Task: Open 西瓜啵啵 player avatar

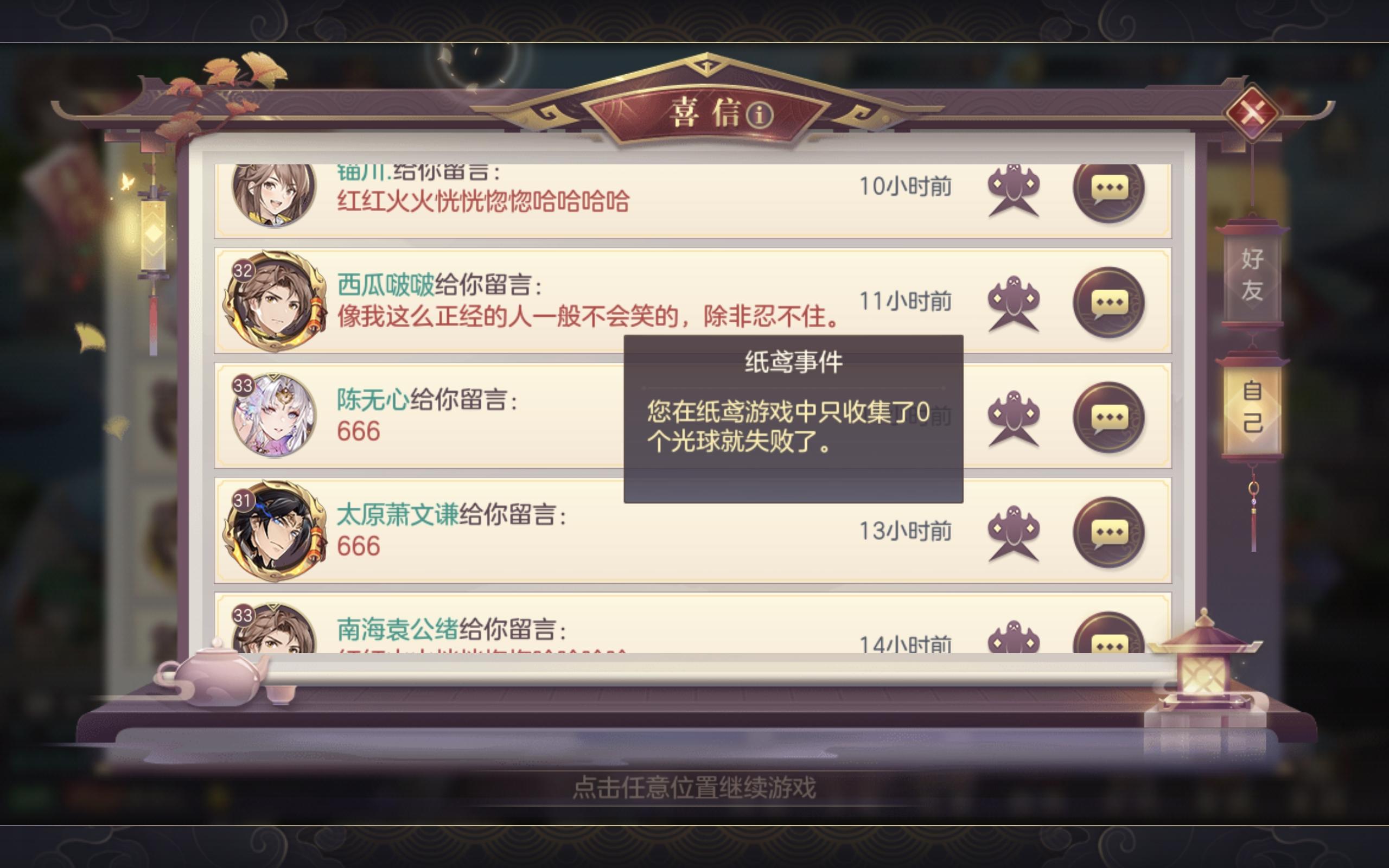Action: [x=275, y=302]
